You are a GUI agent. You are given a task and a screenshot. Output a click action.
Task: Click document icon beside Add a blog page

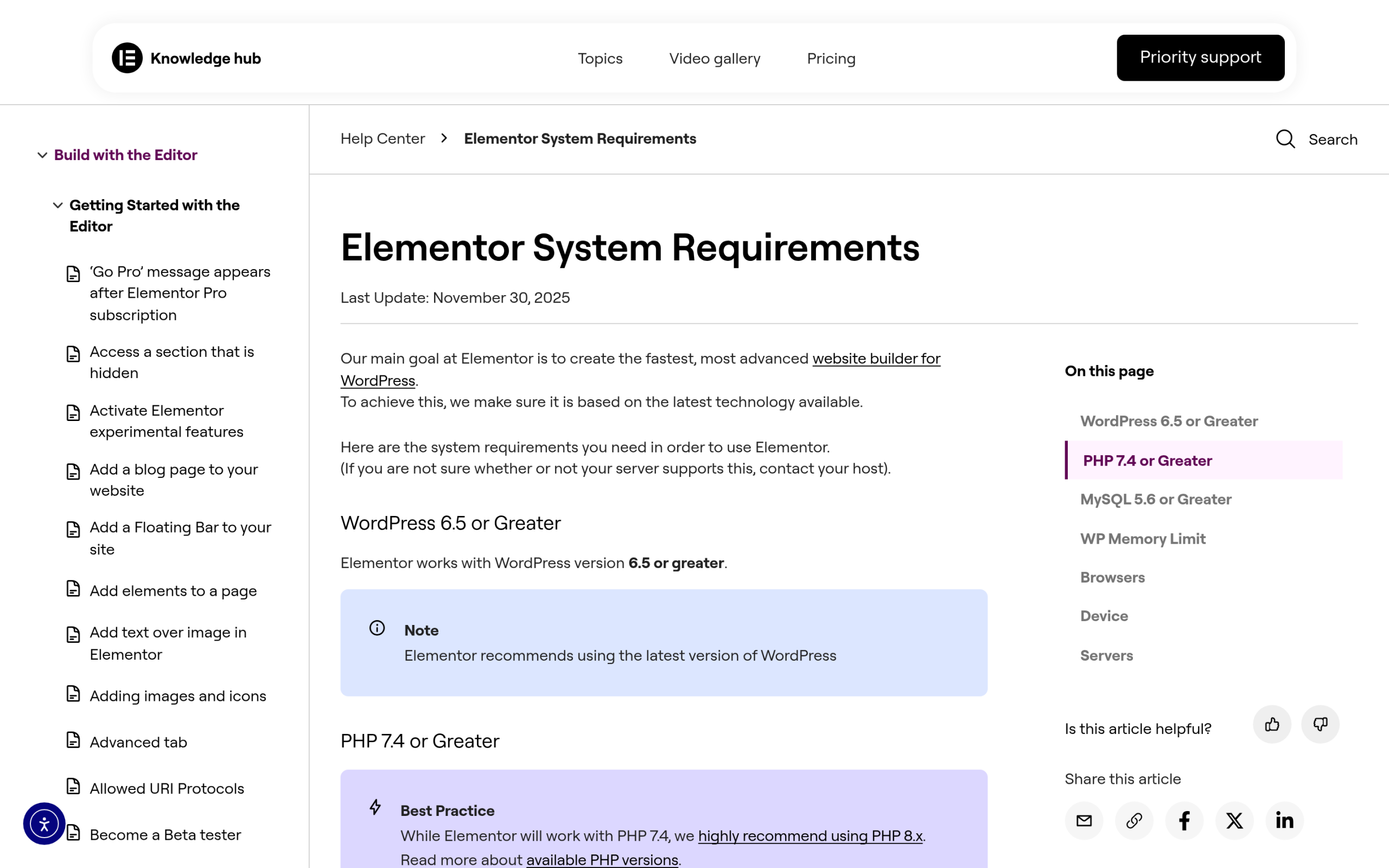pyautogui.click(x=73, y=471)
